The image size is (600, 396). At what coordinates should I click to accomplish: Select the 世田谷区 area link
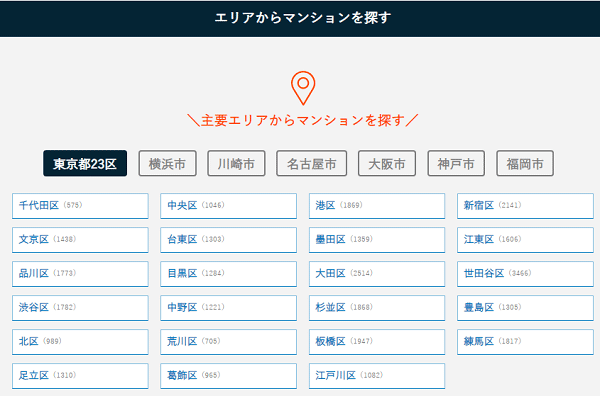pos(525,274)
